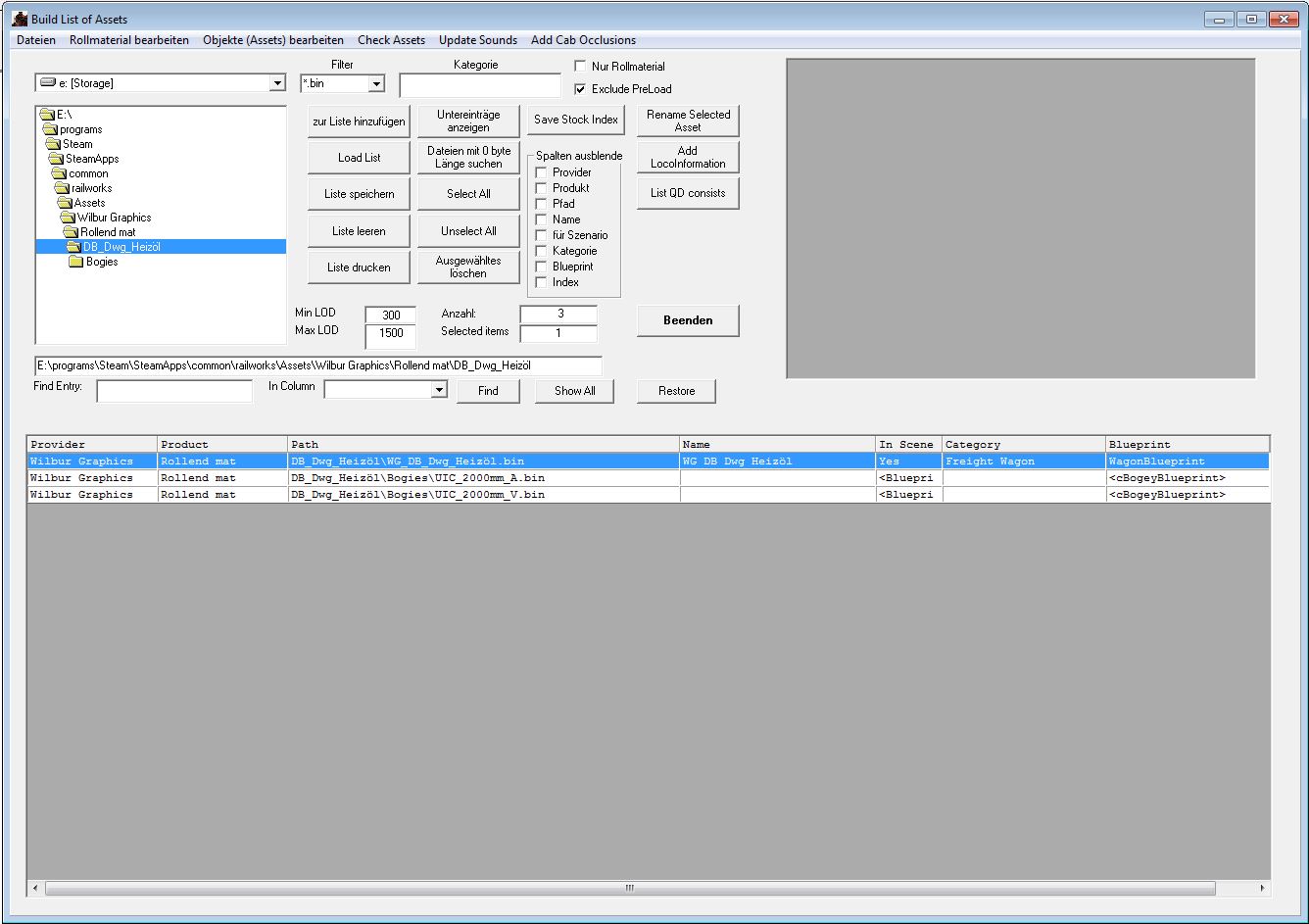Click the Build List of Assets app icon
This screenshot has width=1309, height=924.
tap(19, 19)
